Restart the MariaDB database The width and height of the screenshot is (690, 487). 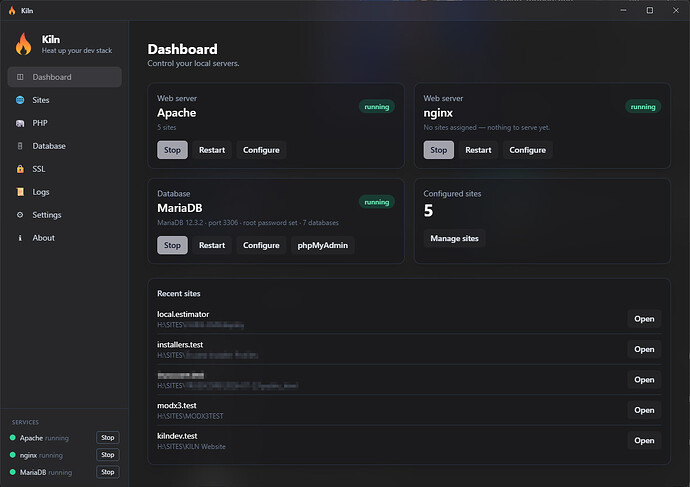(x=212, y=245)
